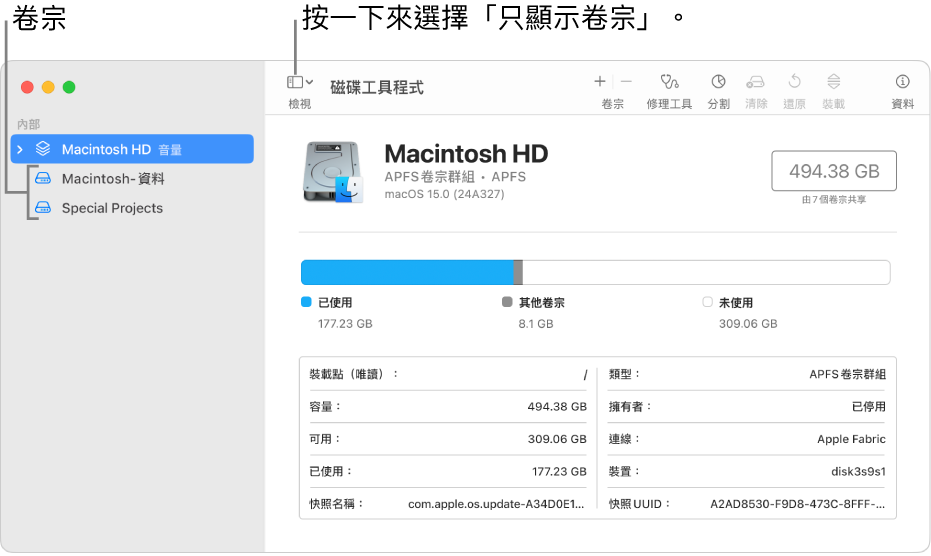931x556 pixels.
Task: Click the 由 7 個卷宗共享 caption
Action: 834,200
